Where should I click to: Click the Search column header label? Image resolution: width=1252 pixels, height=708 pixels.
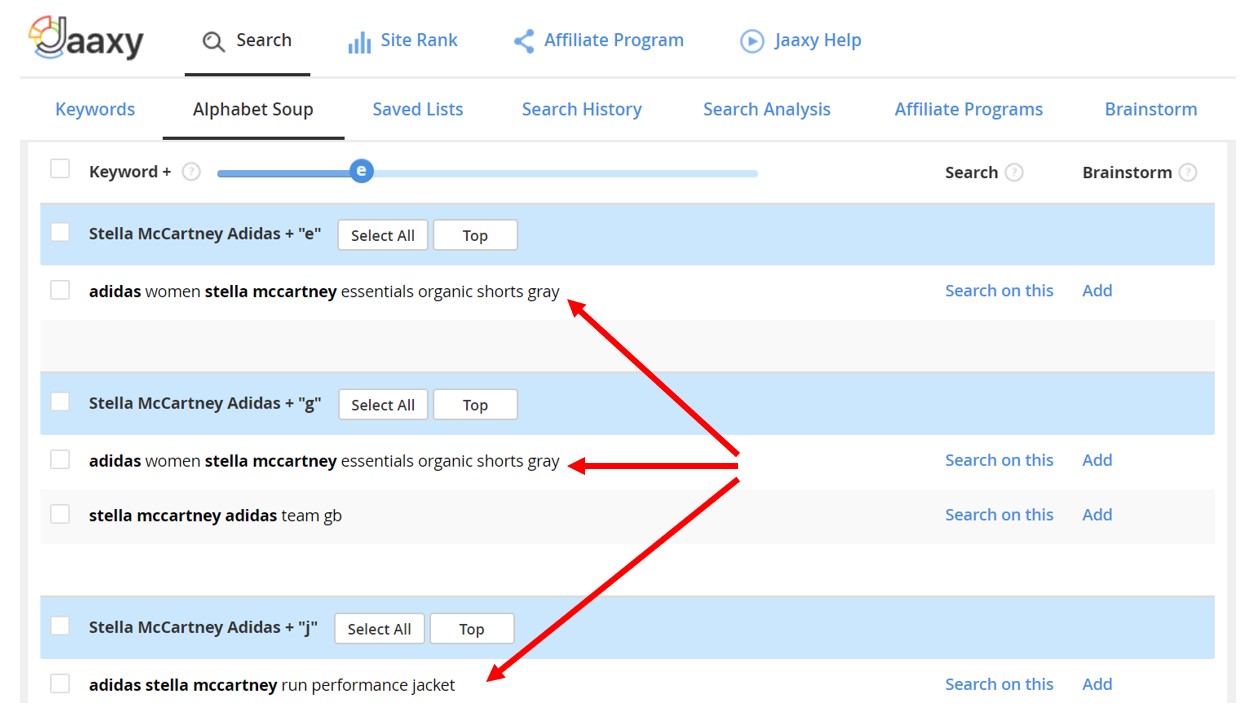[971, 172]
